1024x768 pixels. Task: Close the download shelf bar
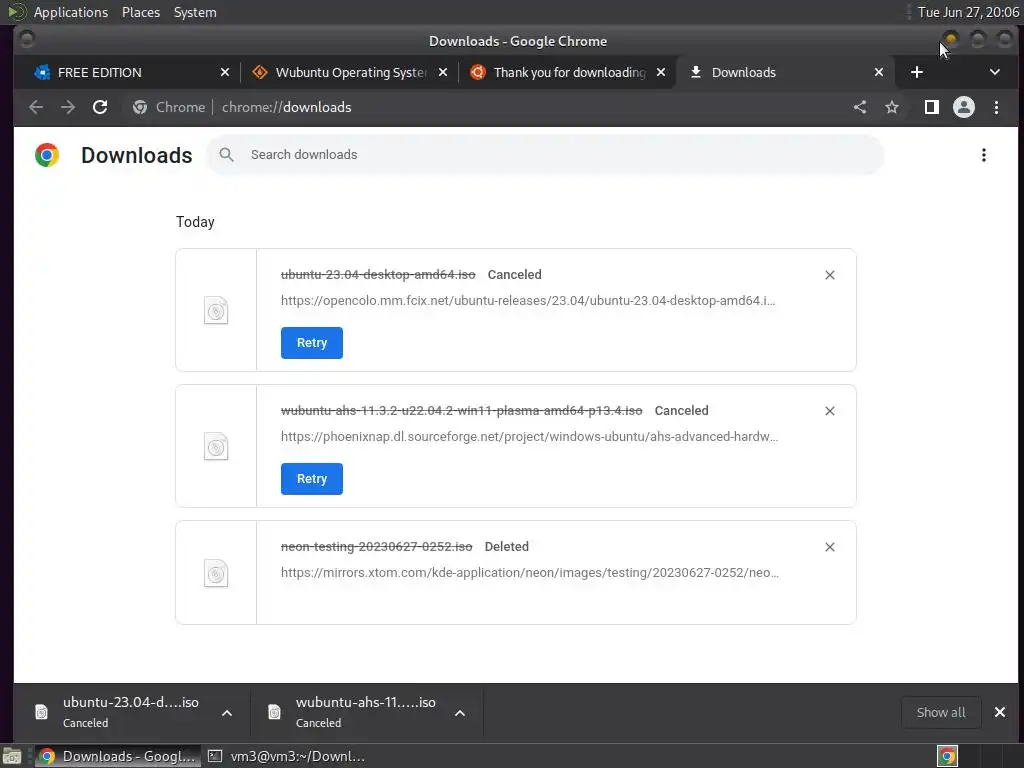tap(1000, 712)
